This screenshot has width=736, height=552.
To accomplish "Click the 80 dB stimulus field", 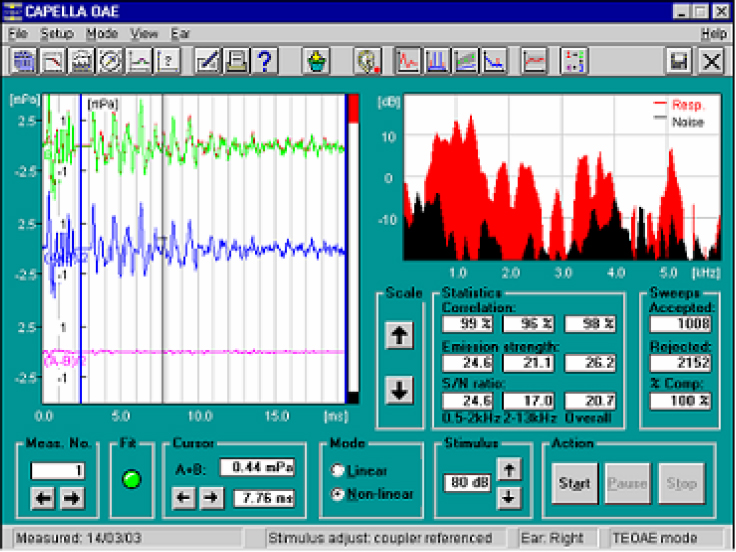I will point(467,483).
